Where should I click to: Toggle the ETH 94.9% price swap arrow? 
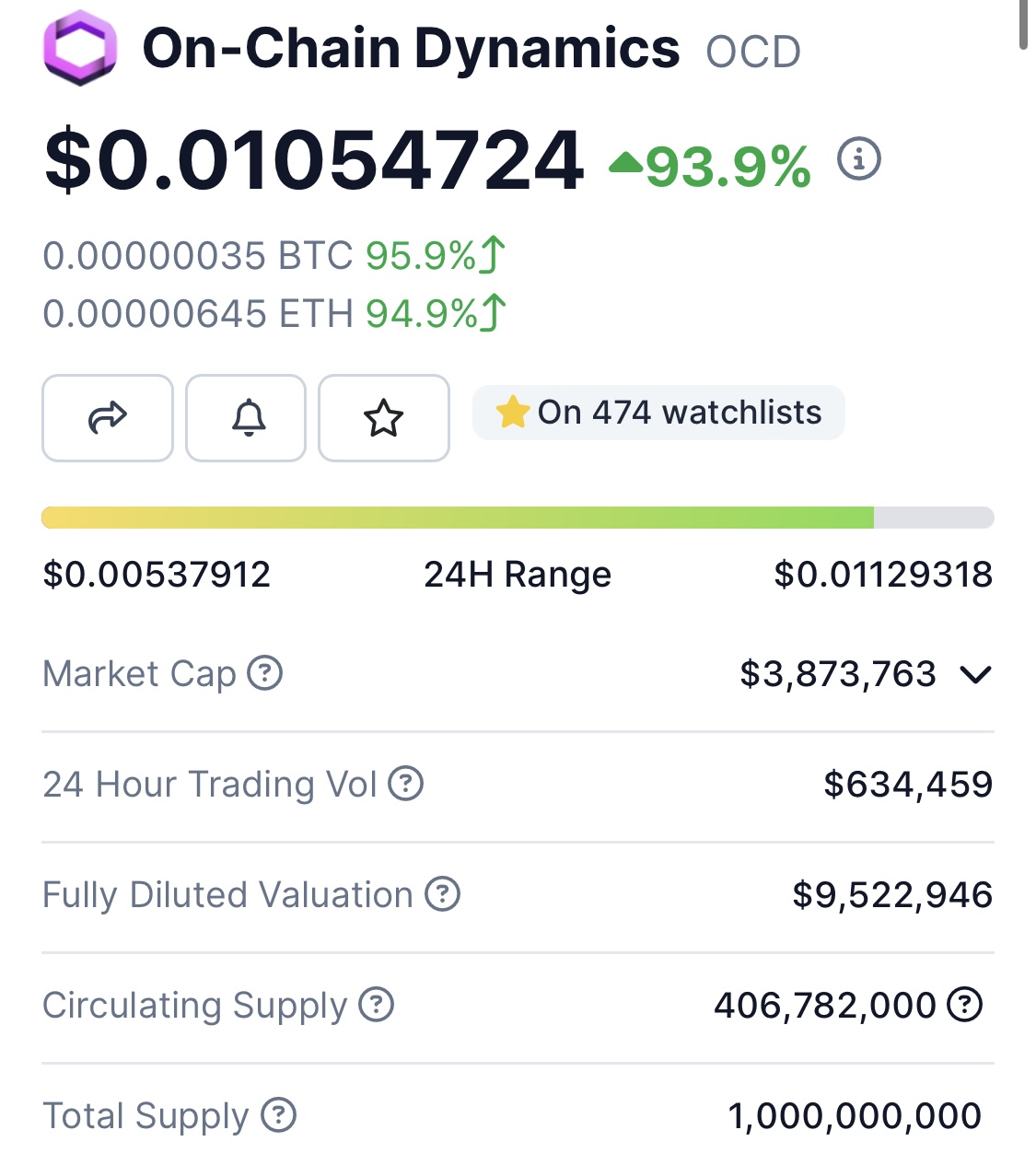pyautogui.click(x=493, y=313)
